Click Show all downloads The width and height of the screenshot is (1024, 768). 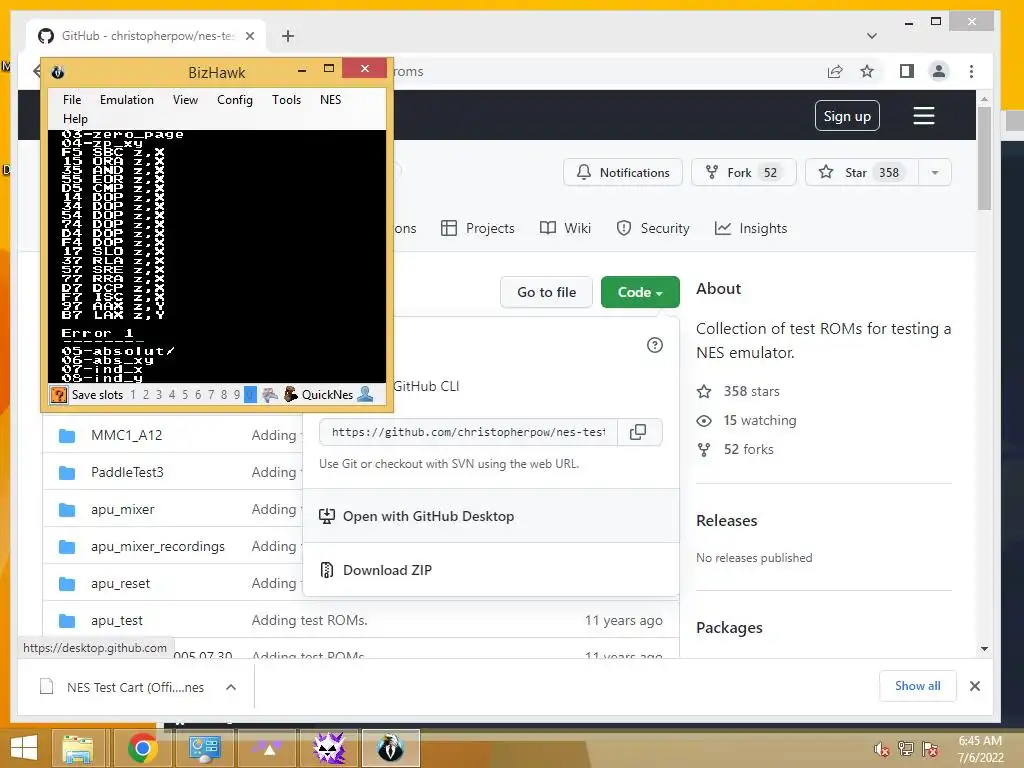(918, 686)
